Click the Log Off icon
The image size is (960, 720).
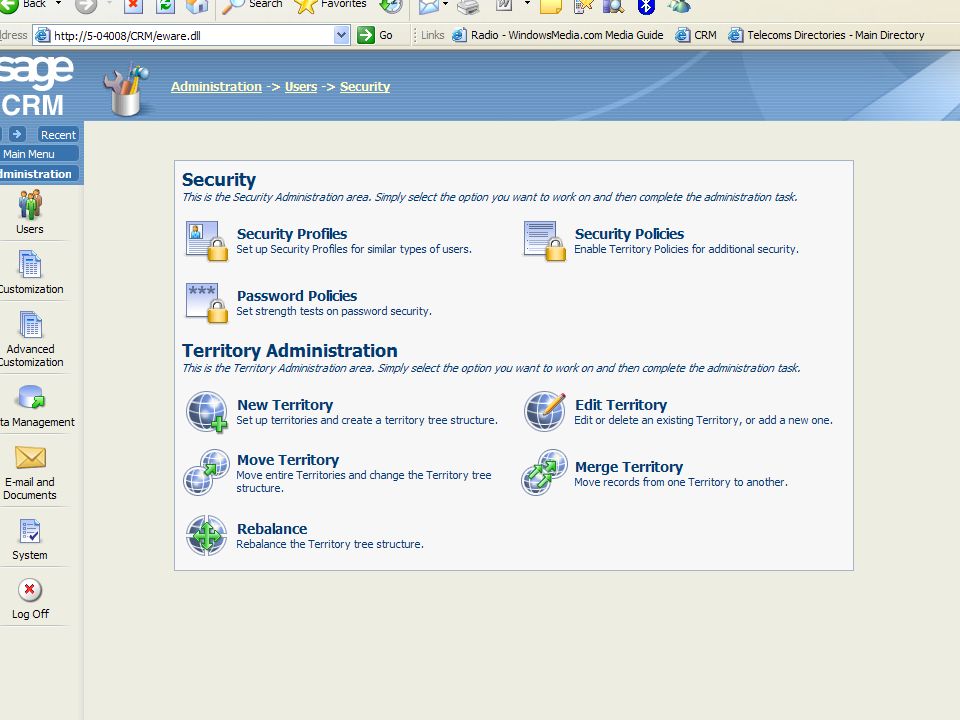[x=29, y=590]
